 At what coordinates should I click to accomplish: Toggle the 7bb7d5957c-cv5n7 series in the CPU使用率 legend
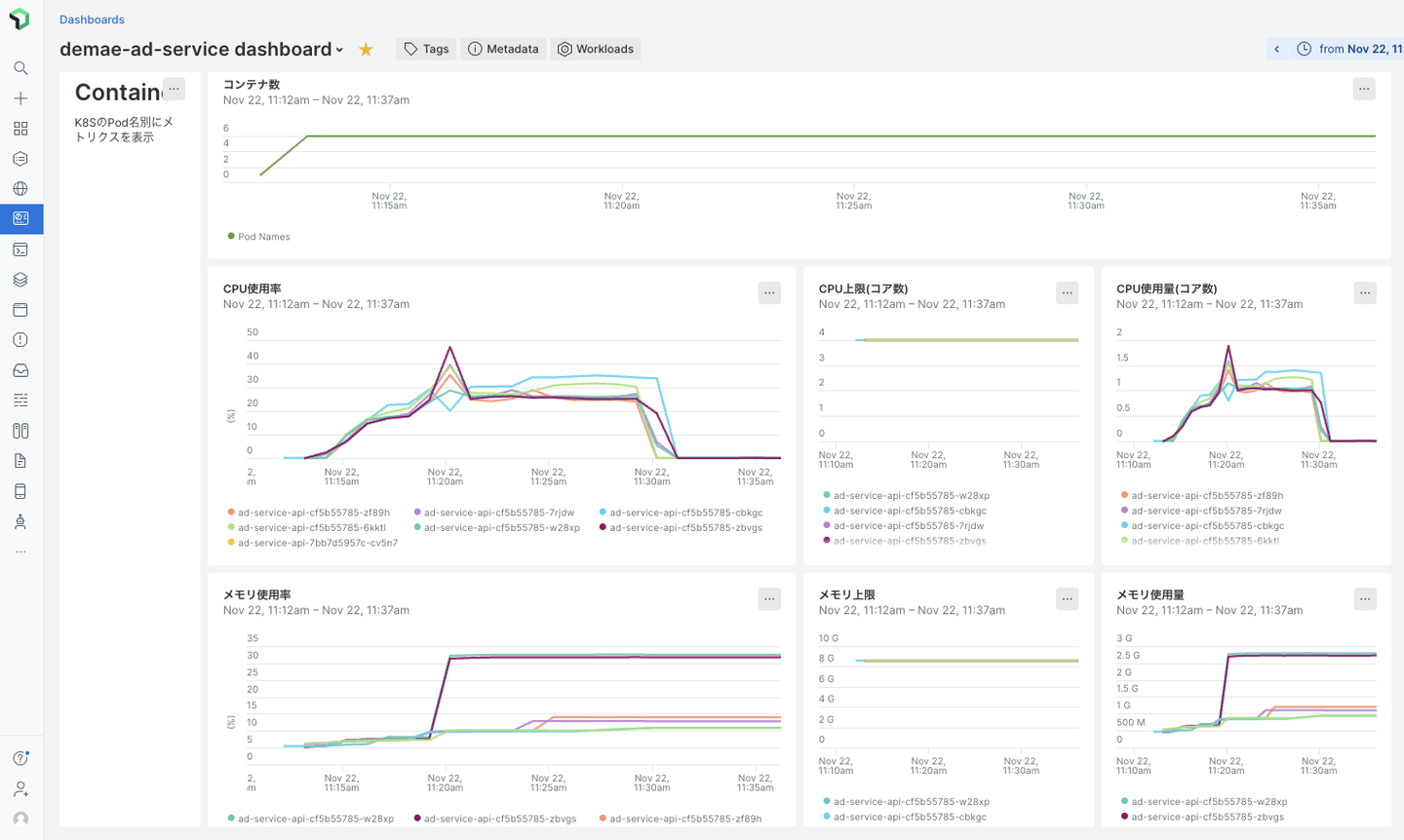click(312, 543)
